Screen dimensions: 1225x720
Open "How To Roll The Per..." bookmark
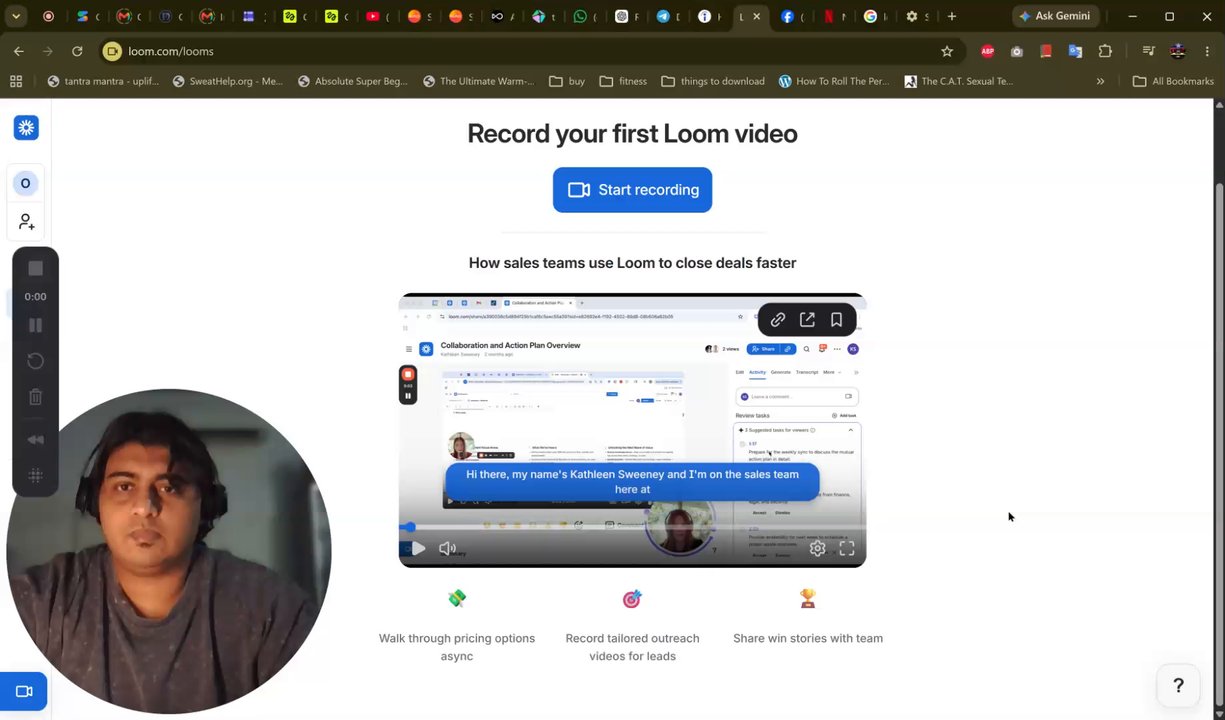coord(833,81)
